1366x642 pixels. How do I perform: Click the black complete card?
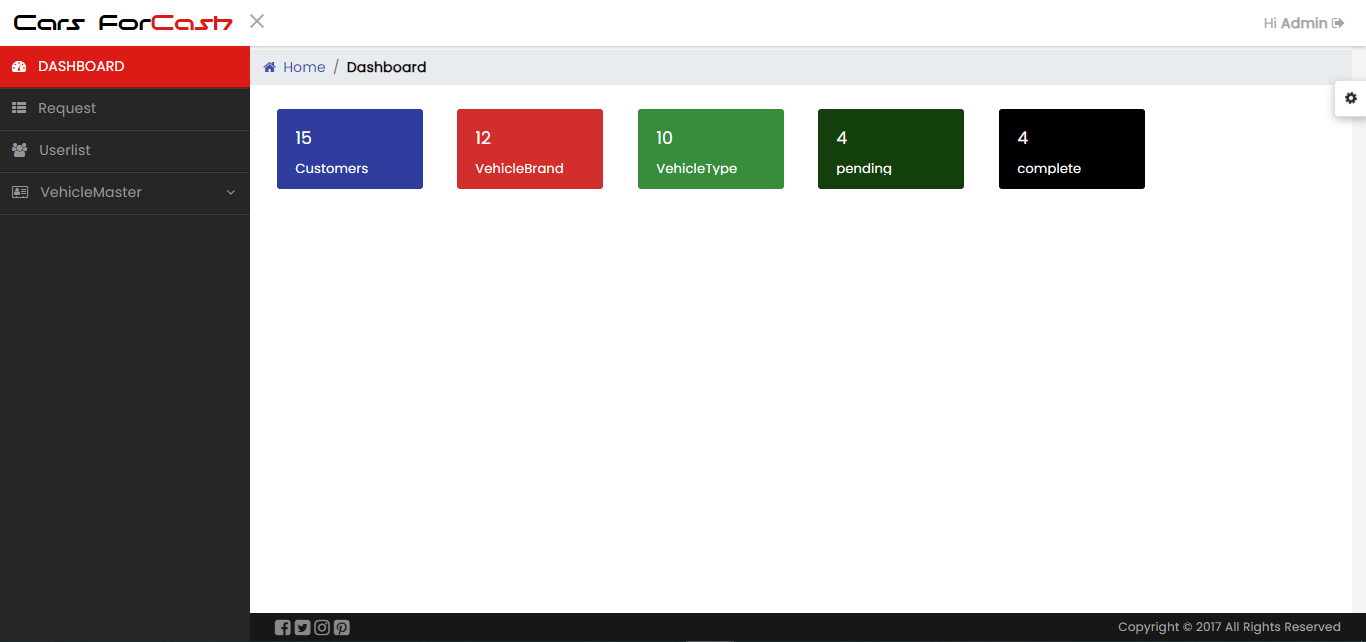(1072, 149)
